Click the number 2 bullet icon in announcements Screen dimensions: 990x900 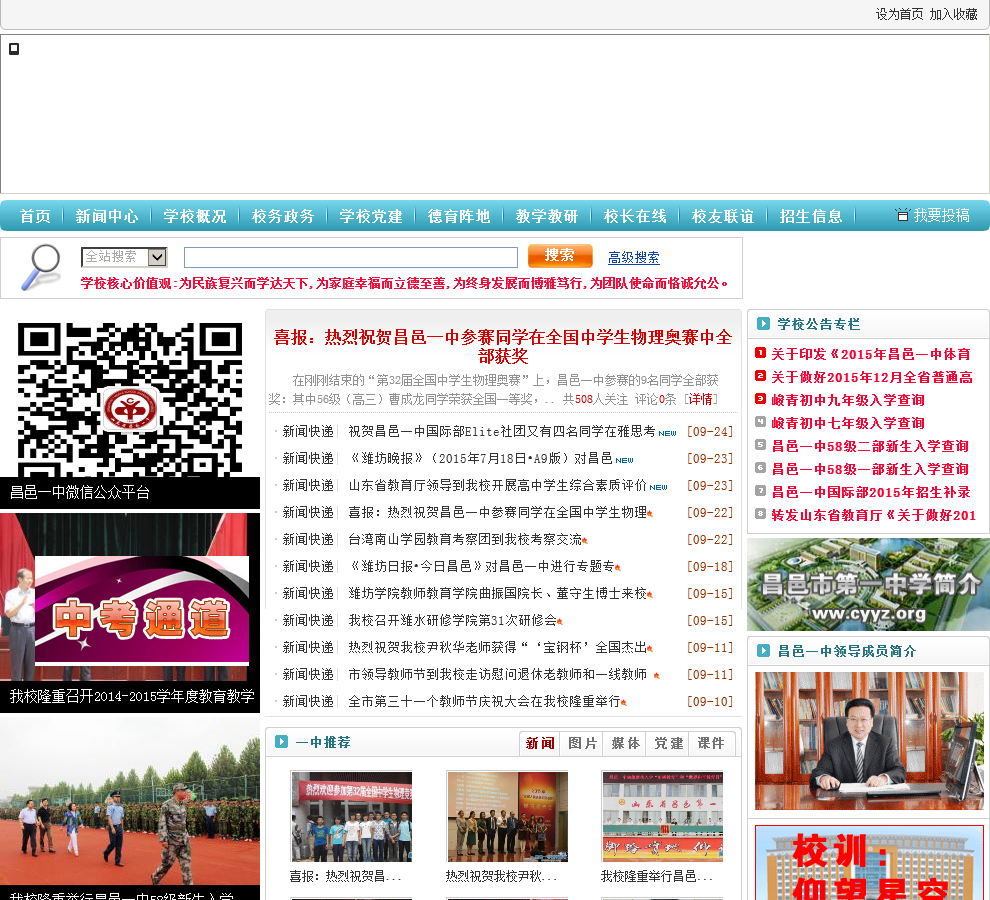760,376
